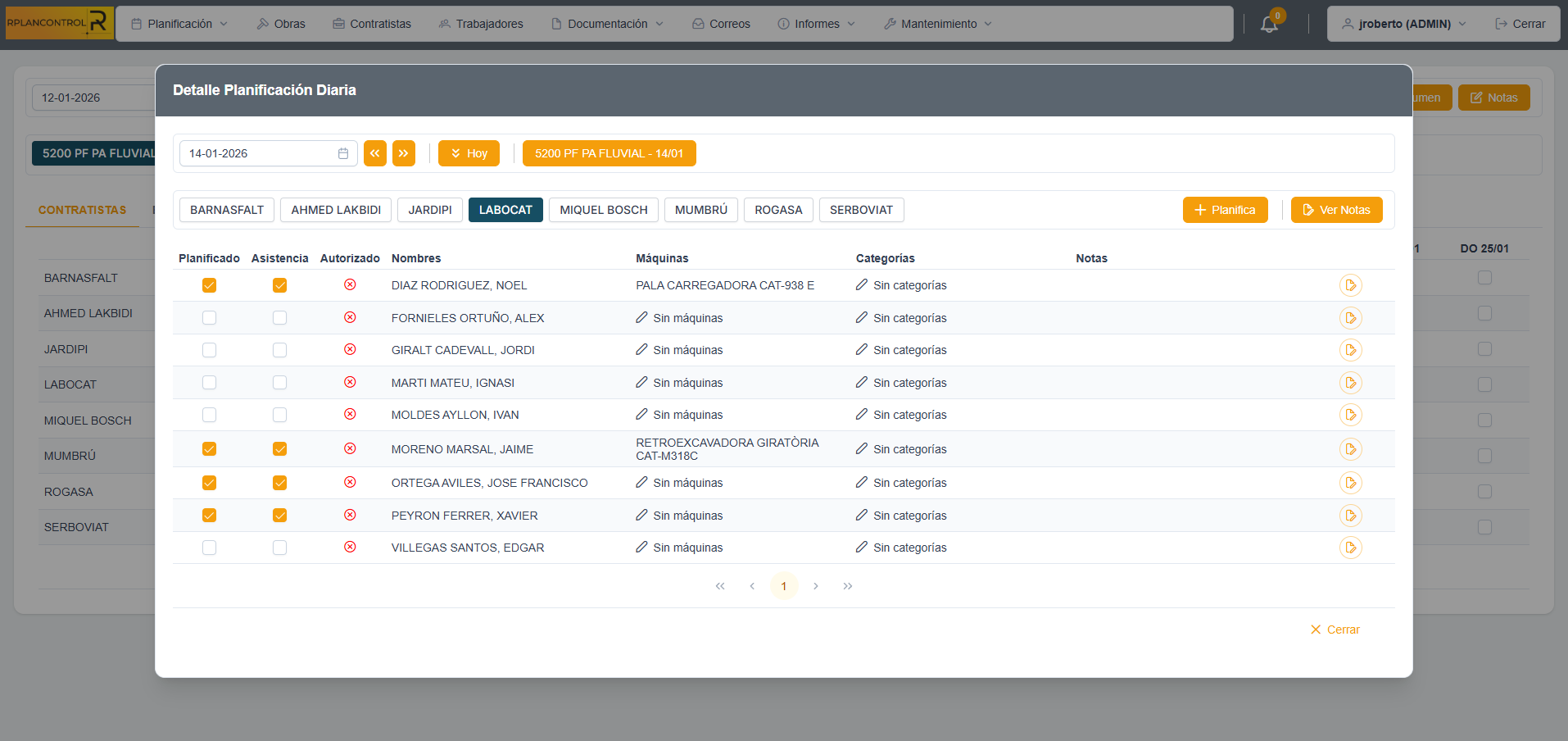Edit categories pencil for MORENO MARSAL, JAIME
Screen dimensions: 1568x741
point(861,448)
